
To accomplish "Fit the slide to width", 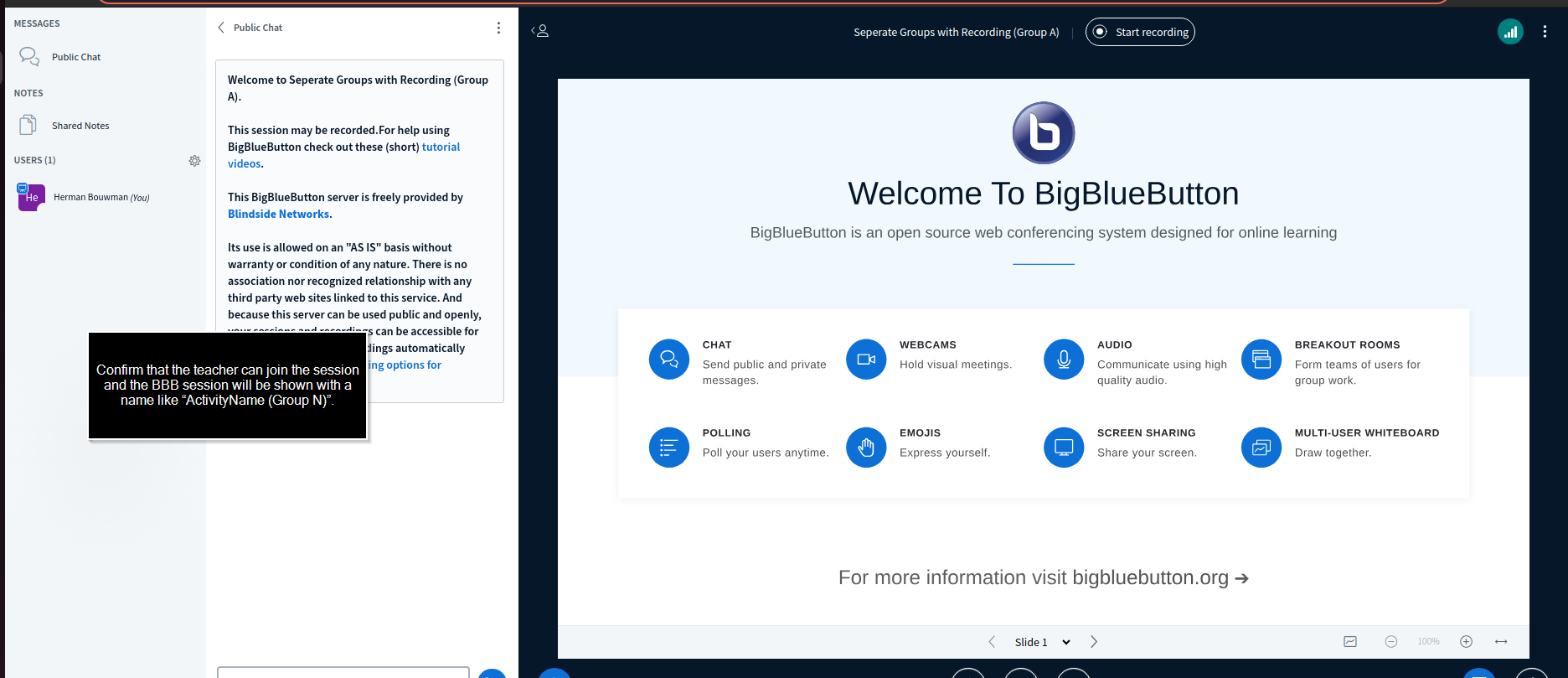I will [x=1501, y=642].
